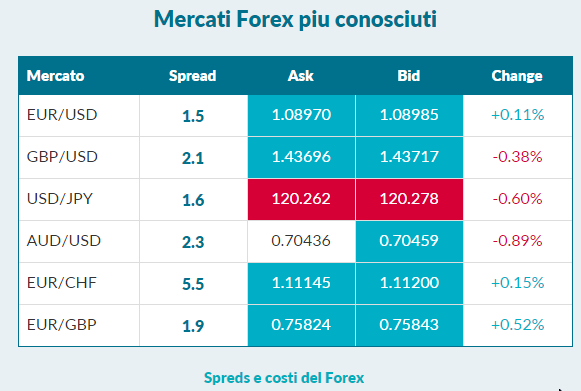Click the Mercato column header
This screenshot has width=581, height=391.
point(56,76)
